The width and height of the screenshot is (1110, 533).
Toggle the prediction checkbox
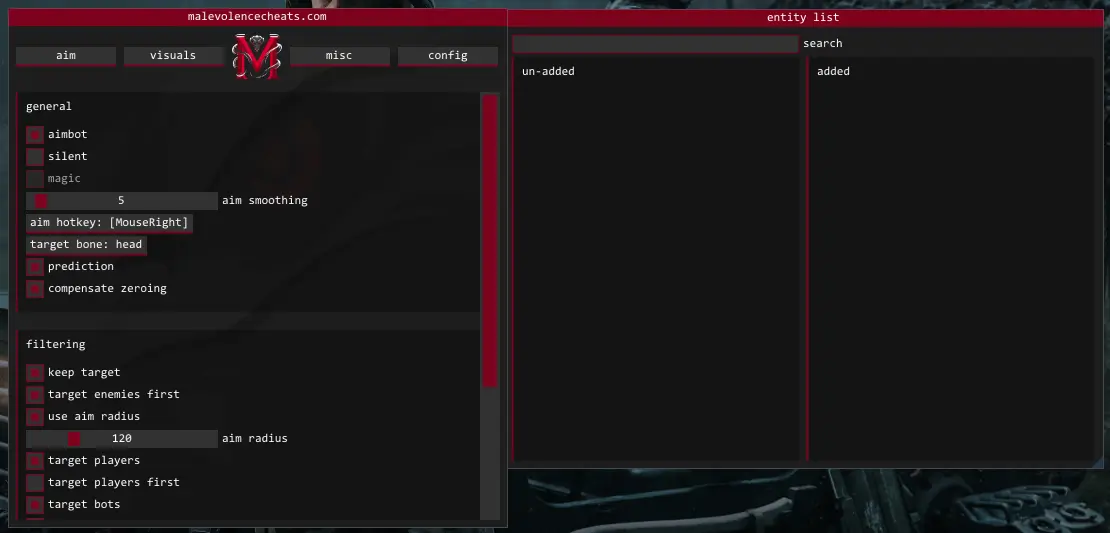[35, 266]
